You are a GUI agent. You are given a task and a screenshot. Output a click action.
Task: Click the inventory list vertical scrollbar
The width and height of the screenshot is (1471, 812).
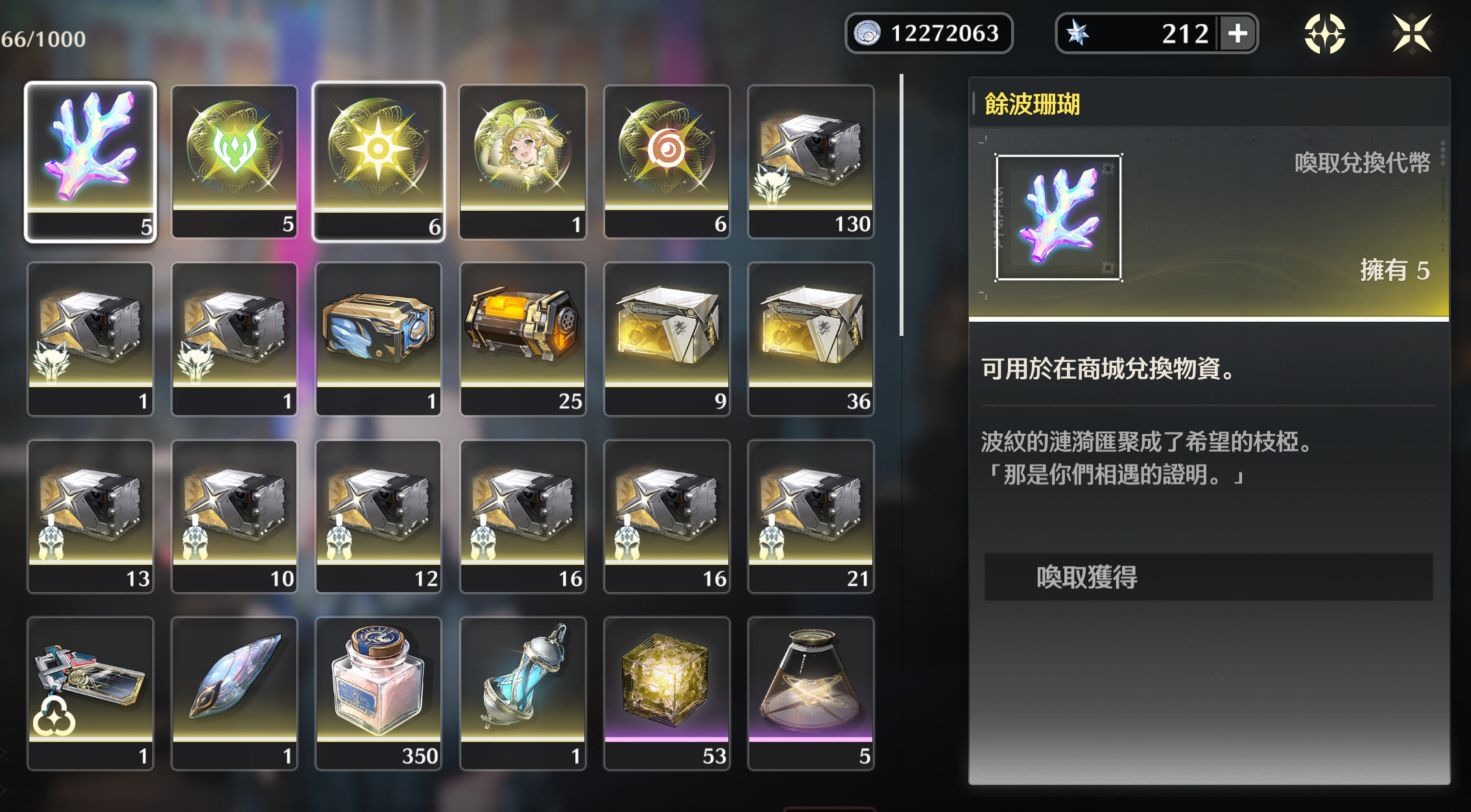902,205
